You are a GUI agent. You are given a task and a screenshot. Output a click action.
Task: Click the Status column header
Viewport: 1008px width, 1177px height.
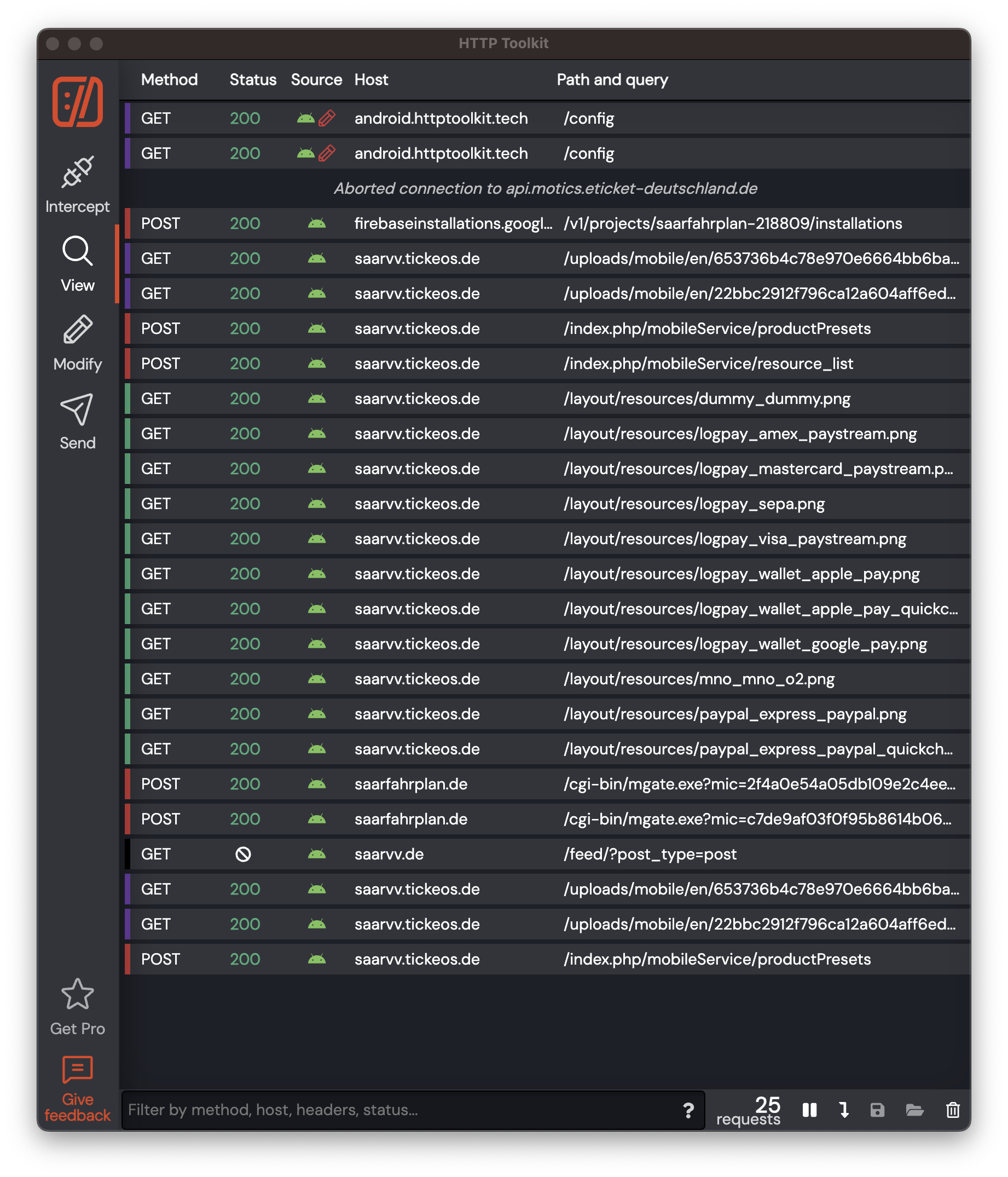coord(253,79)
